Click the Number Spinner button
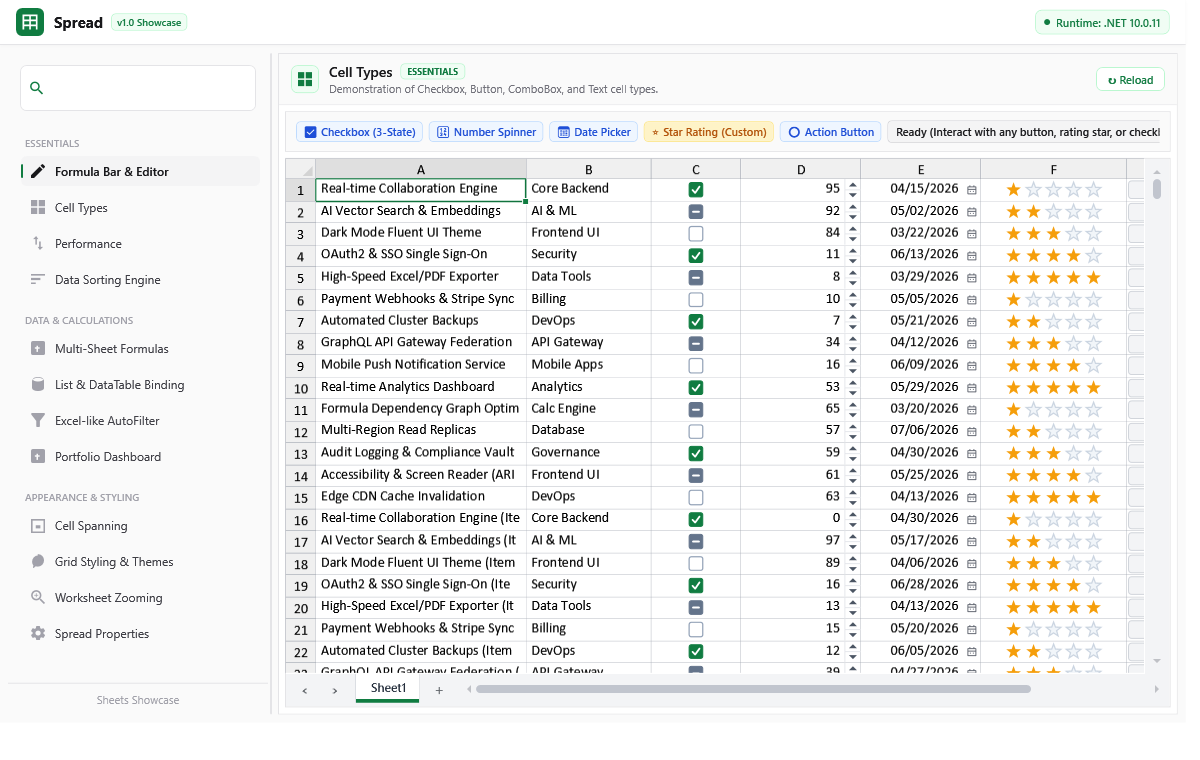This screenshot has height=760, width=1200. [486, 132]
